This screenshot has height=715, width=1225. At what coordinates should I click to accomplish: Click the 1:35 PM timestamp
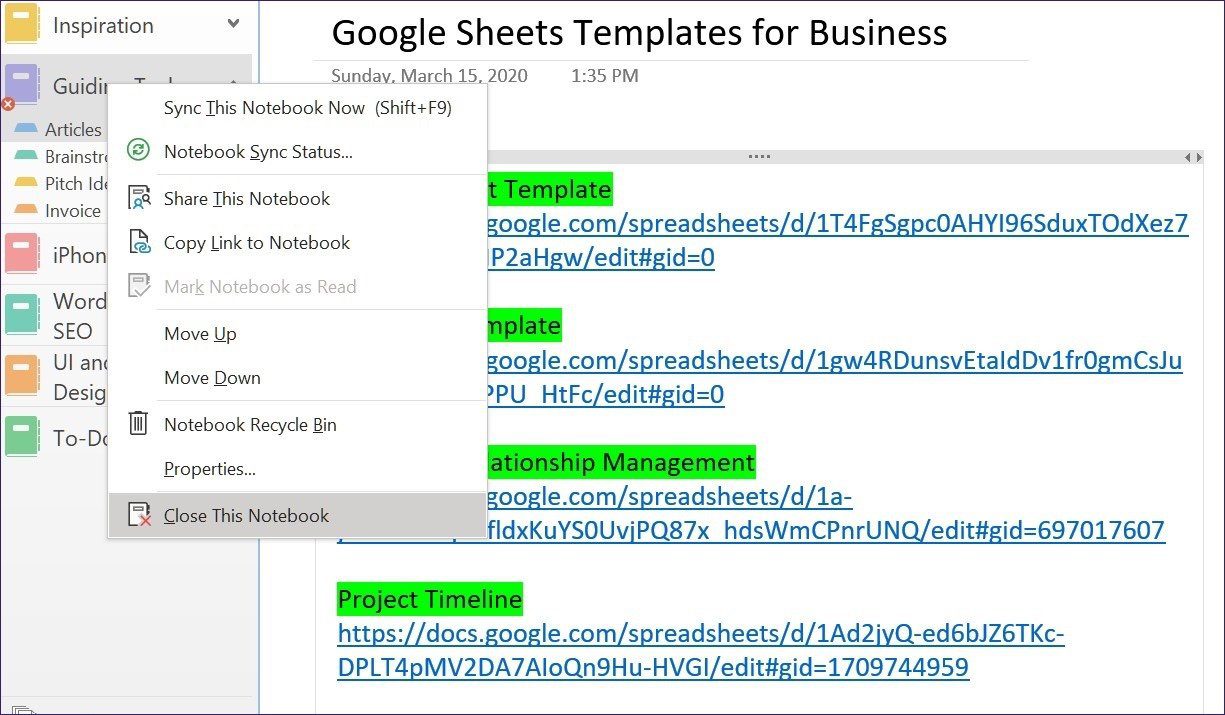(604, 76)
